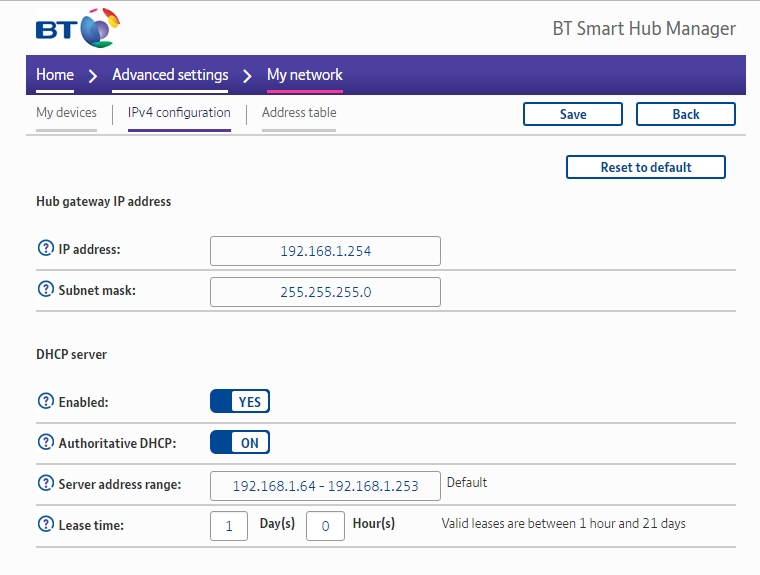Go to Home in breadcrumb
The height and width of the screenshot is (575, 760).
click(55, 75)
